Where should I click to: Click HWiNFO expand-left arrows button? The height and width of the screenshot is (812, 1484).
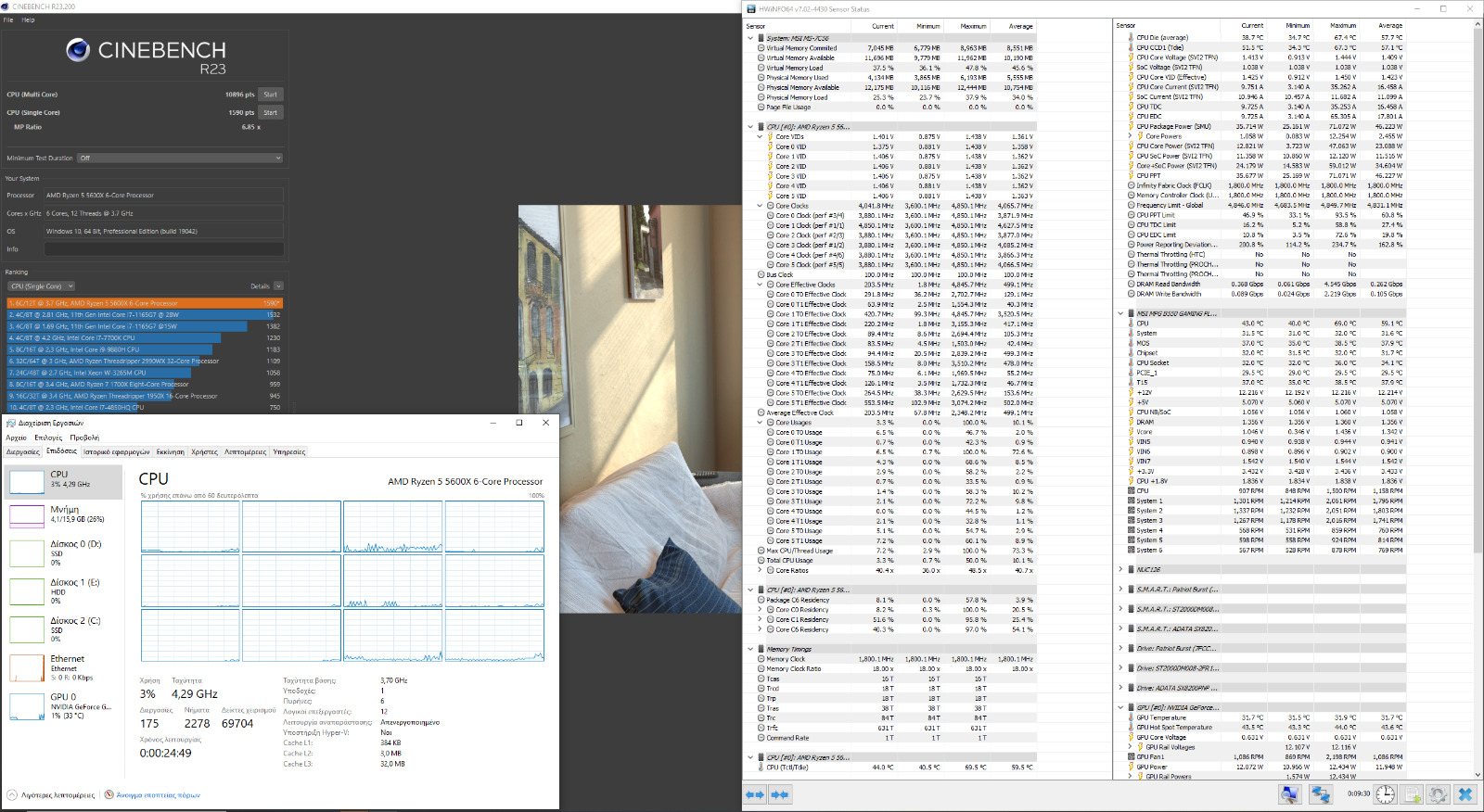point(755,794)
